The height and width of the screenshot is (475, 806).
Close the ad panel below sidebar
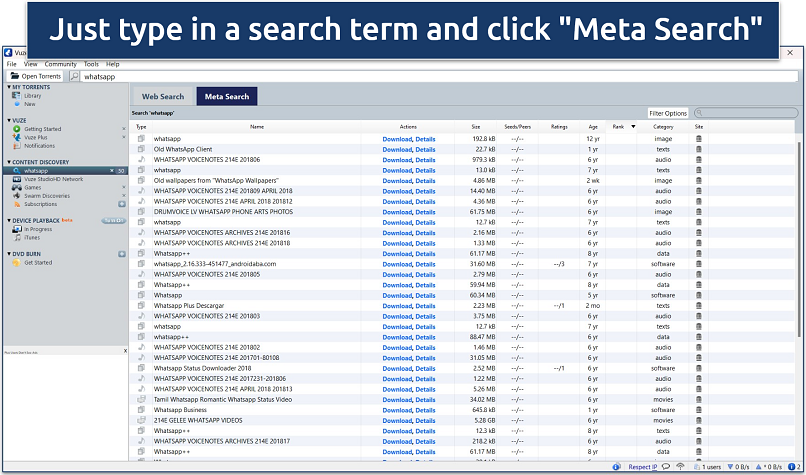click(x=125, y=351)
